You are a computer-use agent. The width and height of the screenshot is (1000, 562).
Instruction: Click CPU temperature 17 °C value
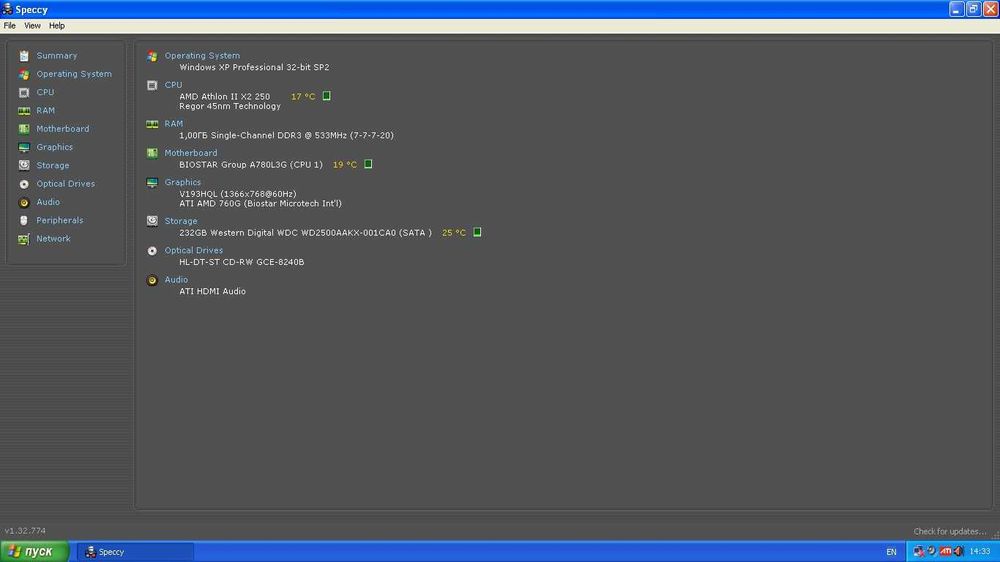[x=303, y=97]
